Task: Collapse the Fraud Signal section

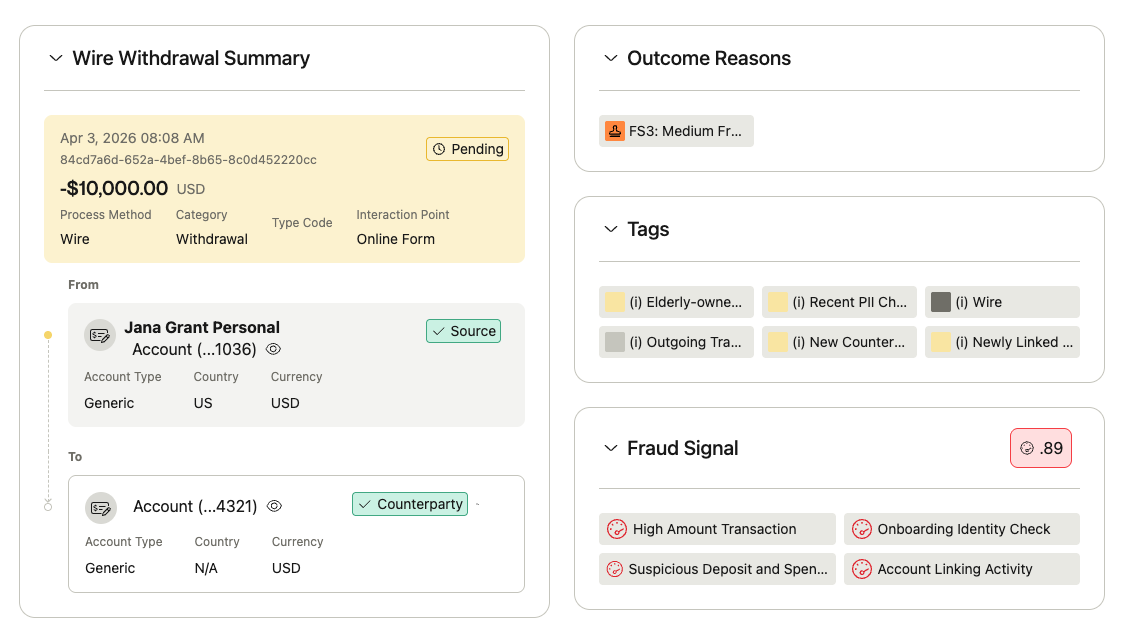Action: [611, 448]
